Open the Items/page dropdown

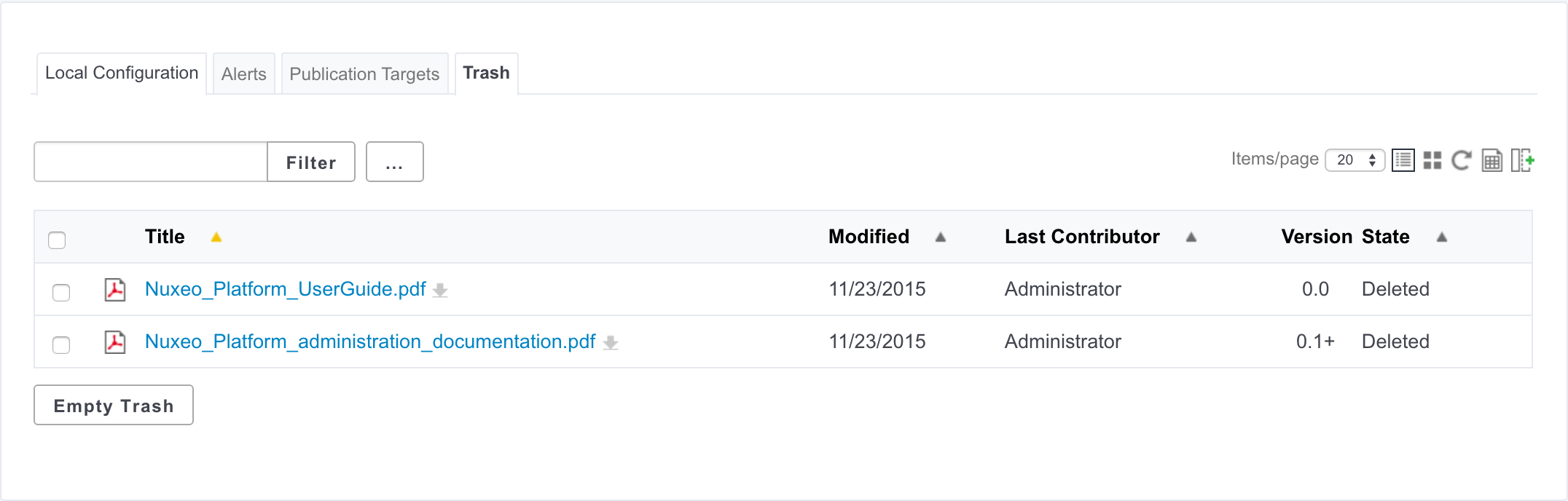1355,160
